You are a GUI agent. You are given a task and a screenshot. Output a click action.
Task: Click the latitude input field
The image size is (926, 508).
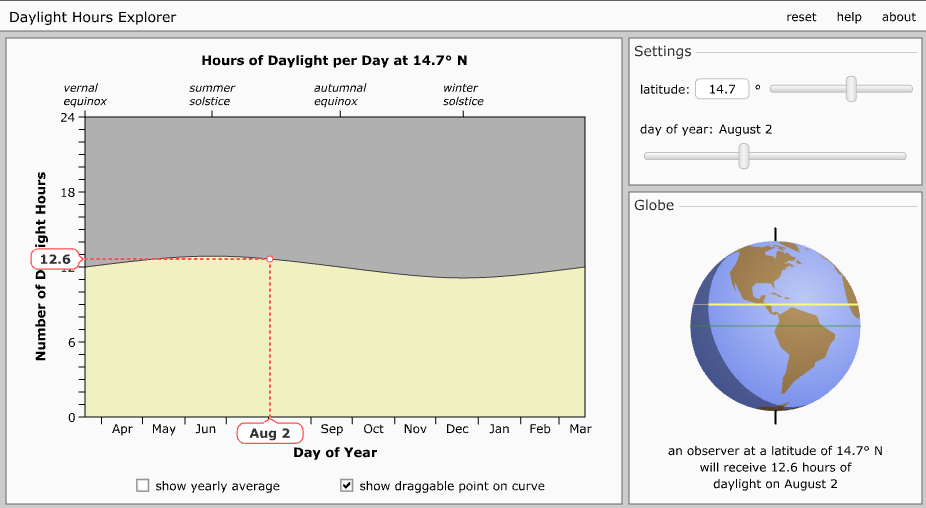click(x=722, y=89)
